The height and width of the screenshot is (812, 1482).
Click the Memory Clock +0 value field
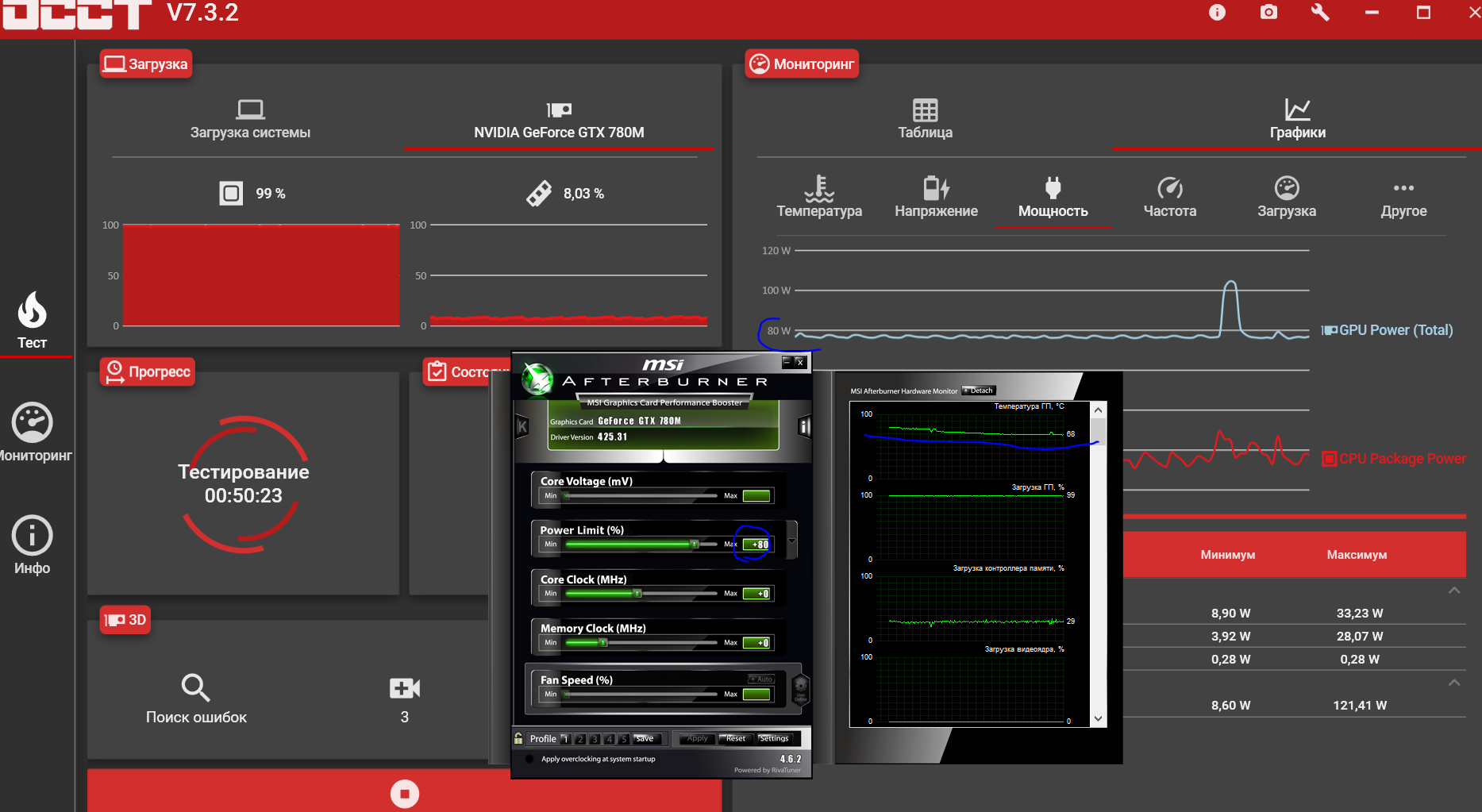click(756, 643)
